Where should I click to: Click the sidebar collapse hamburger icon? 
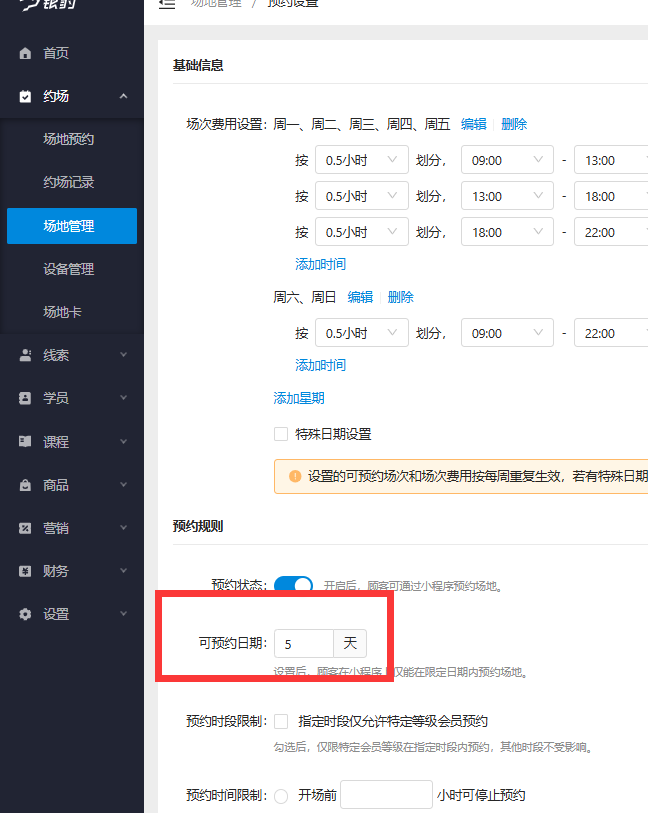tap(167, 3)
